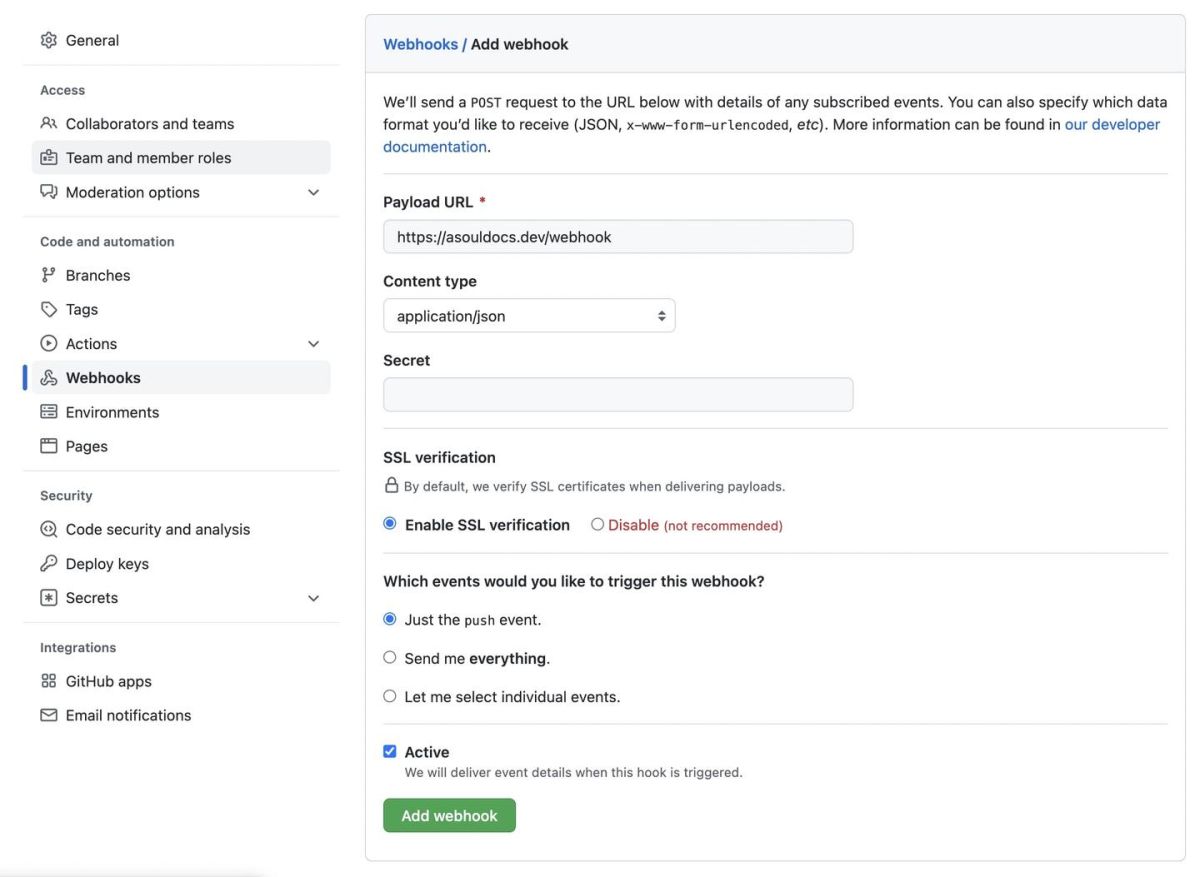Click the Email notifications envelope icon
1200x877 pixels.
pyautogui.click(x=48, y=716)
